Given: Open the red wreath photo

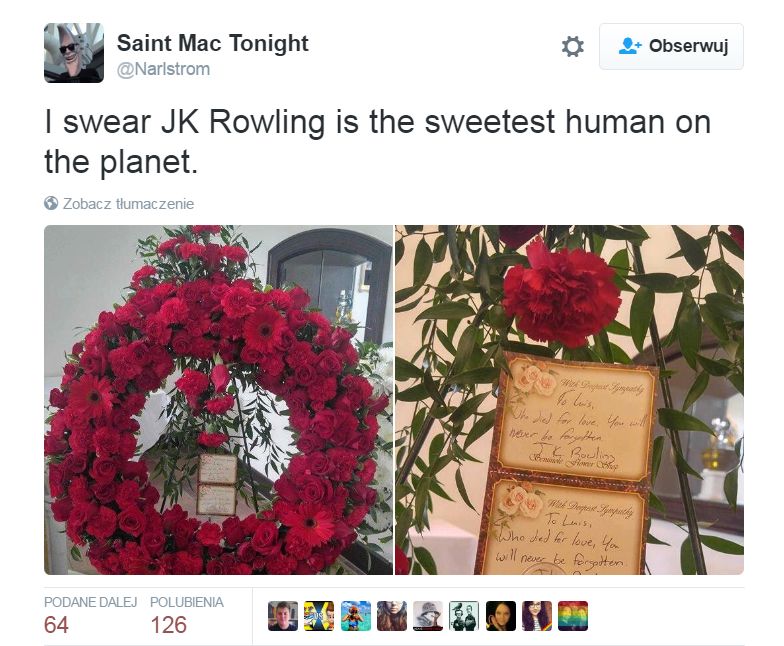Looking at the screenshot, I should click(x=218, y=400).
